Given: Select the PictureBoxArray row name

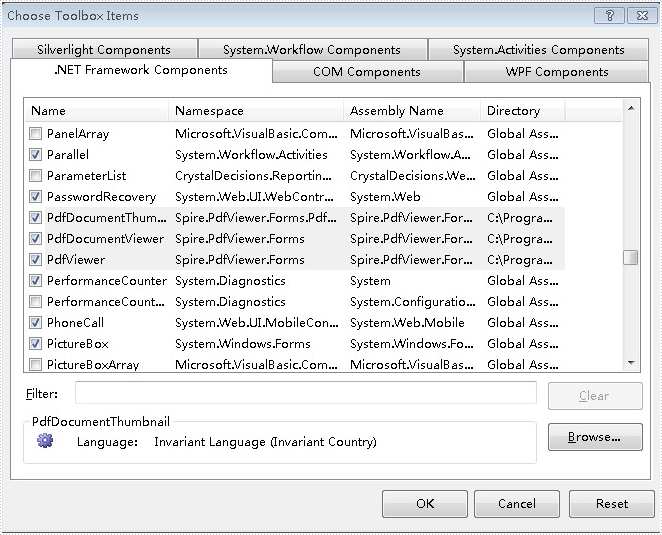Looking at the screenshot, I should [x=93, y=364].
